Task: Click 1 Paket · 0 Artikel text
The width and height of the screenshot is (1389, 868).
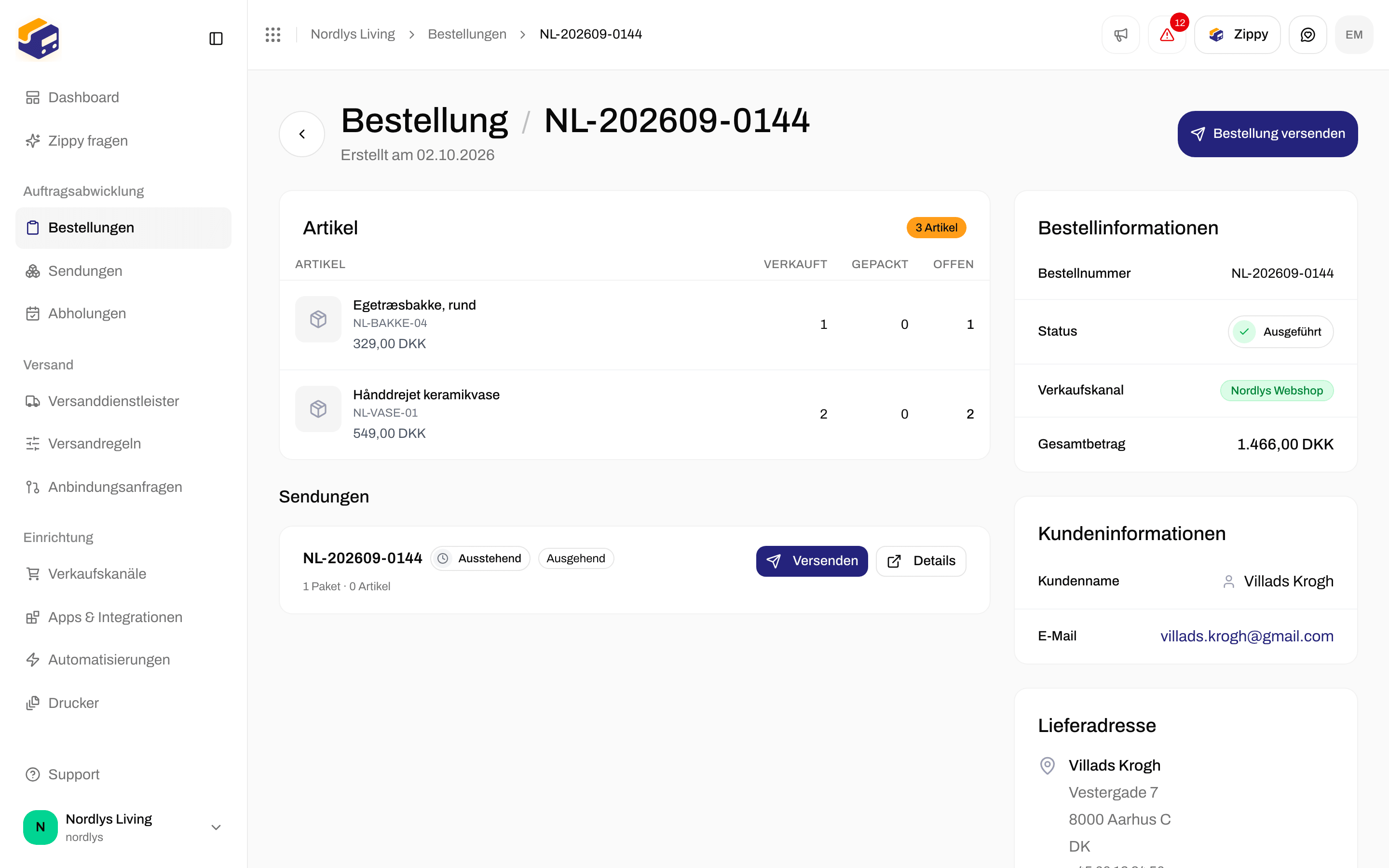Action: point(346,587)
